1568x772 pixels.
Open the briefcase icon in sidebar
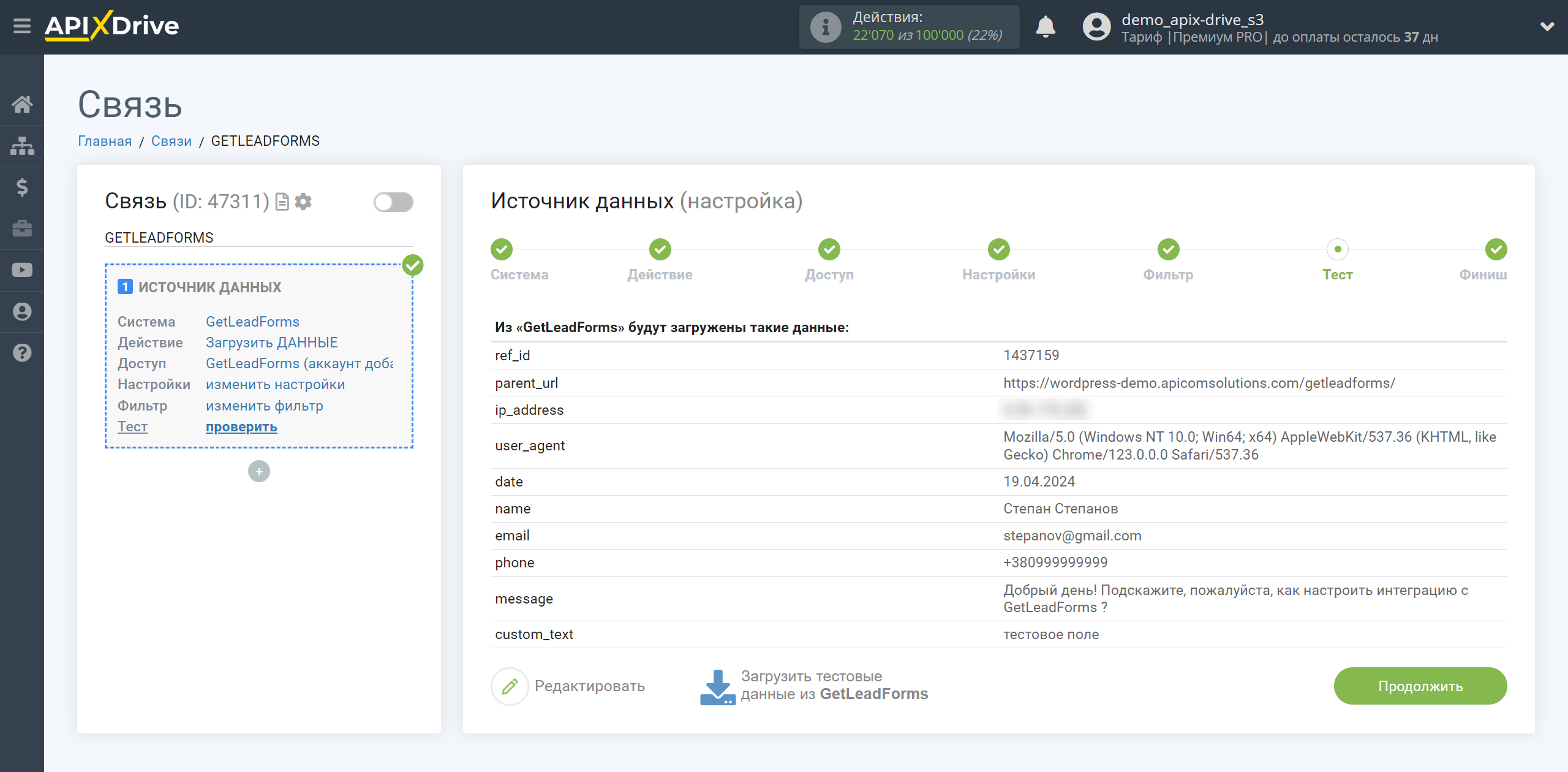[x=22, y=229]
